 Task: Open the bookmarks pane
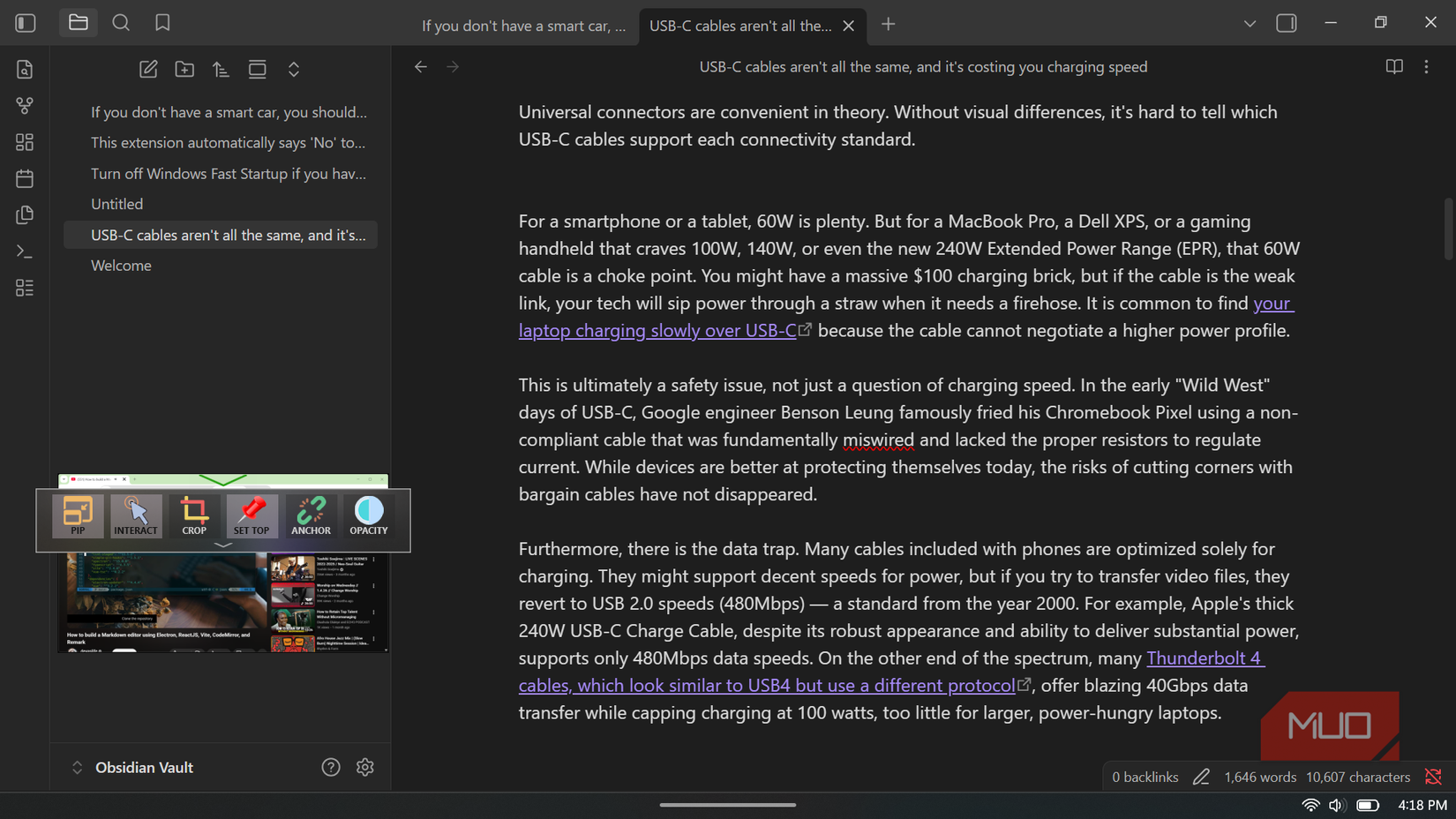[162, 23]
